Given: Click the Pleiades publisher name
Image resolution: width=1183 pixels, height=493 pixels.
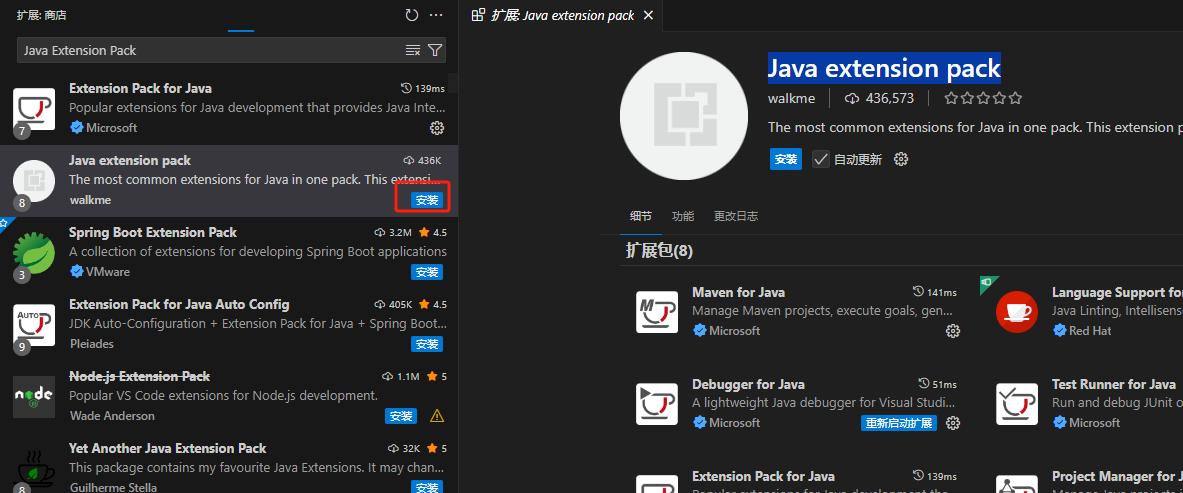Looking at the screenshot, I should [x=91, y=344].
